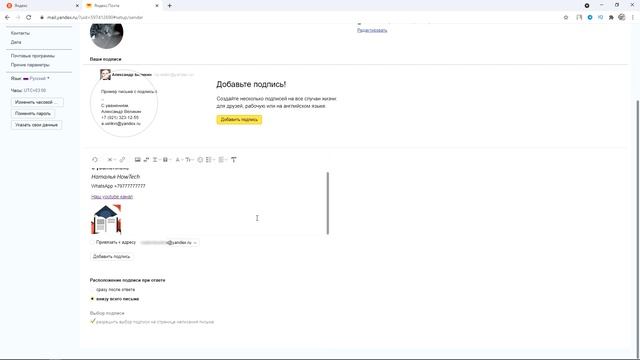Image resolution: width=640 pixels, height=360 pixels.
Task: Click the yellow Добавить подпись button
Action: [x=239, y=120]
